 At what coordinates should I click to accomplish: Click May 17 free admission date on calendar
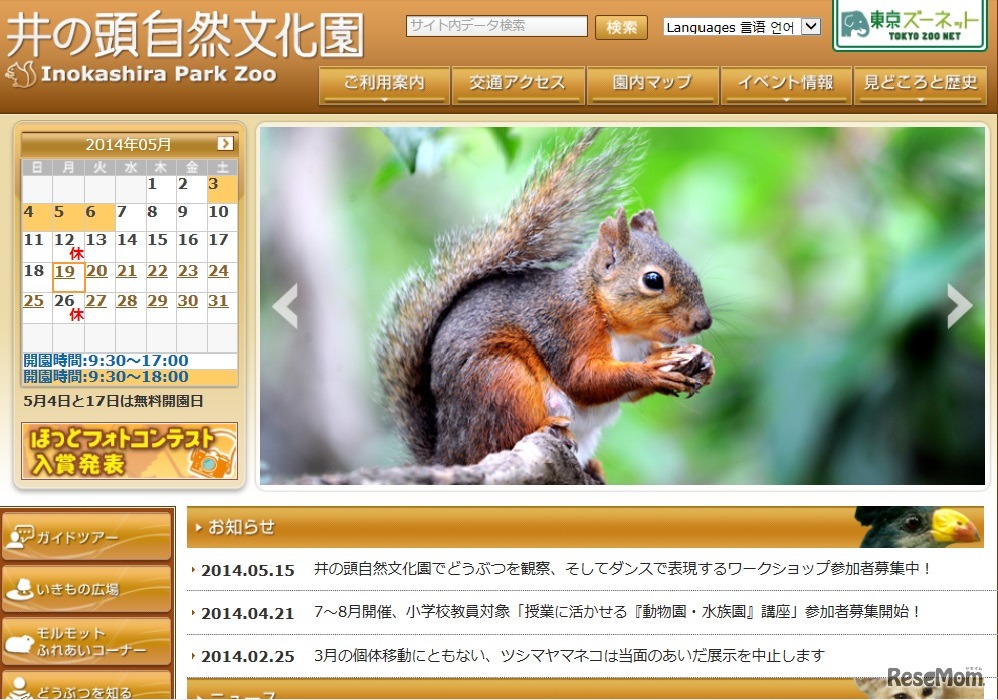218,240
